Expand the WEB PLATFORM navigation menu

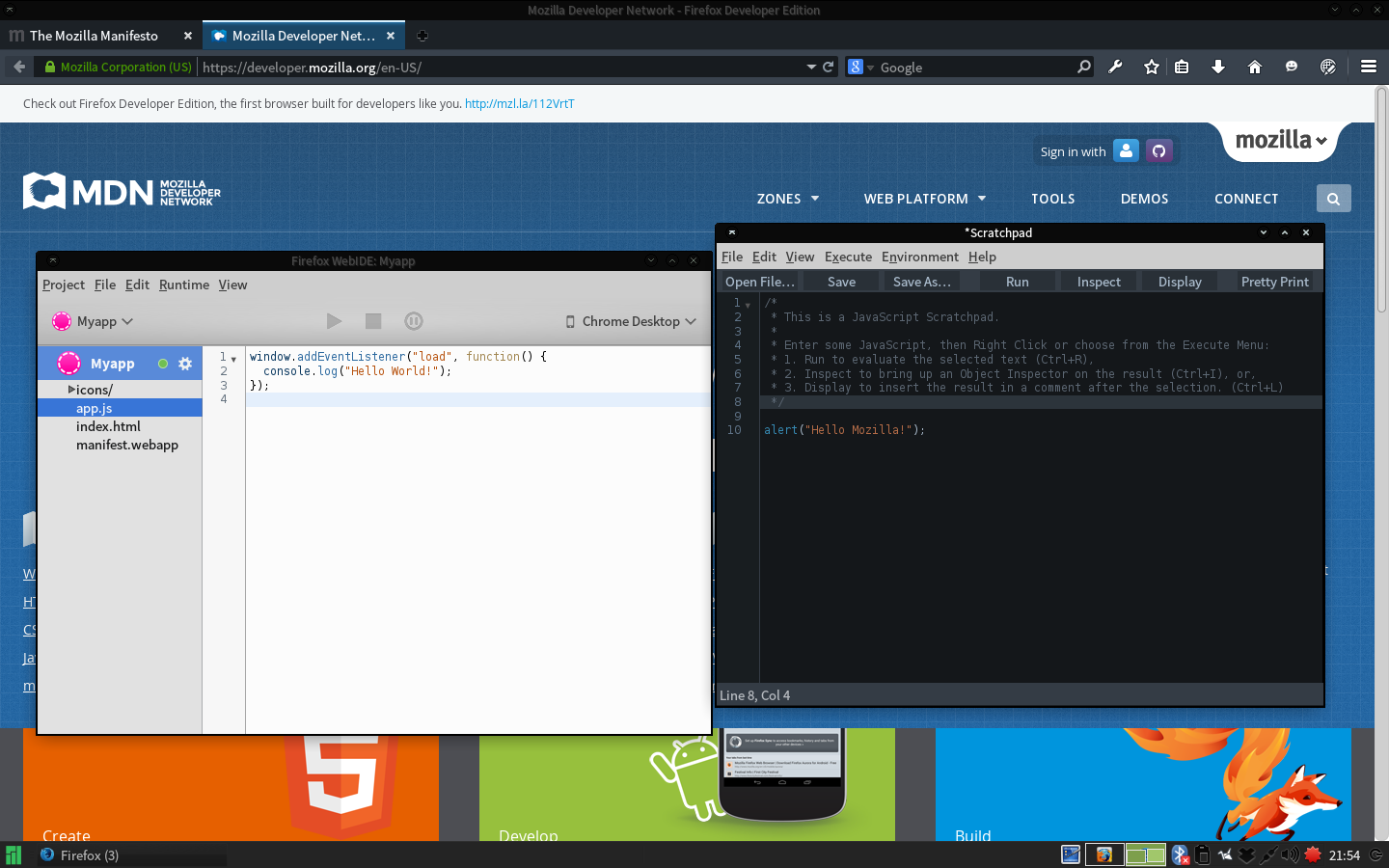click(x=924, y=199)
